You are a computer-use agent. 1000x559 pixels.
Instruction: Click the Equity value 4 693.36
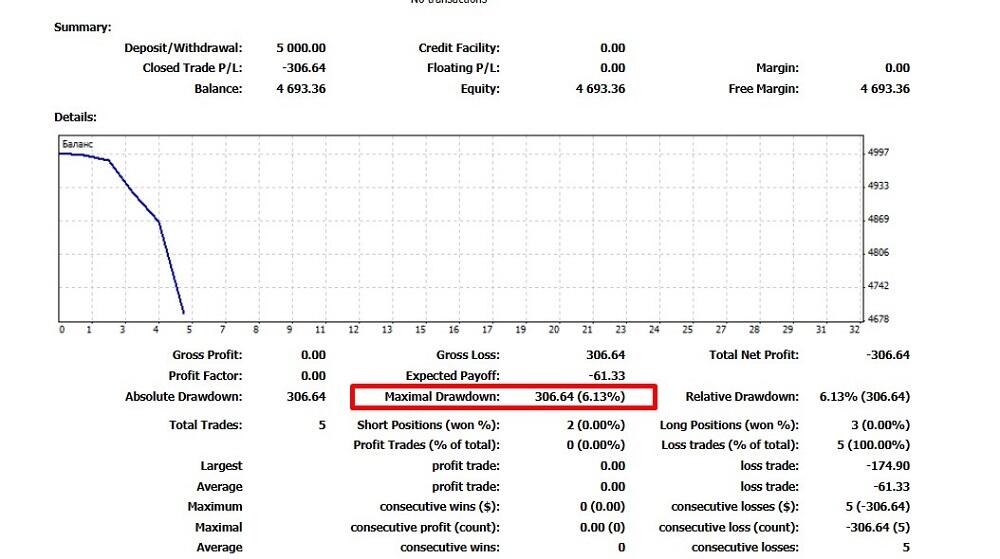pos(600,89)
